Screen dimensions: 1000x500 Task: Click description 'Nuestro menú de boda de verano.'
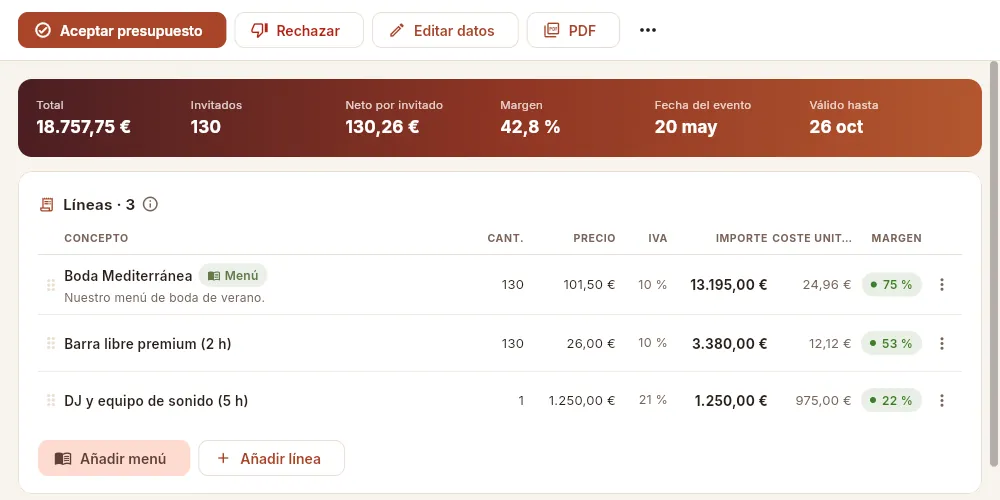(x=165, y=298)
